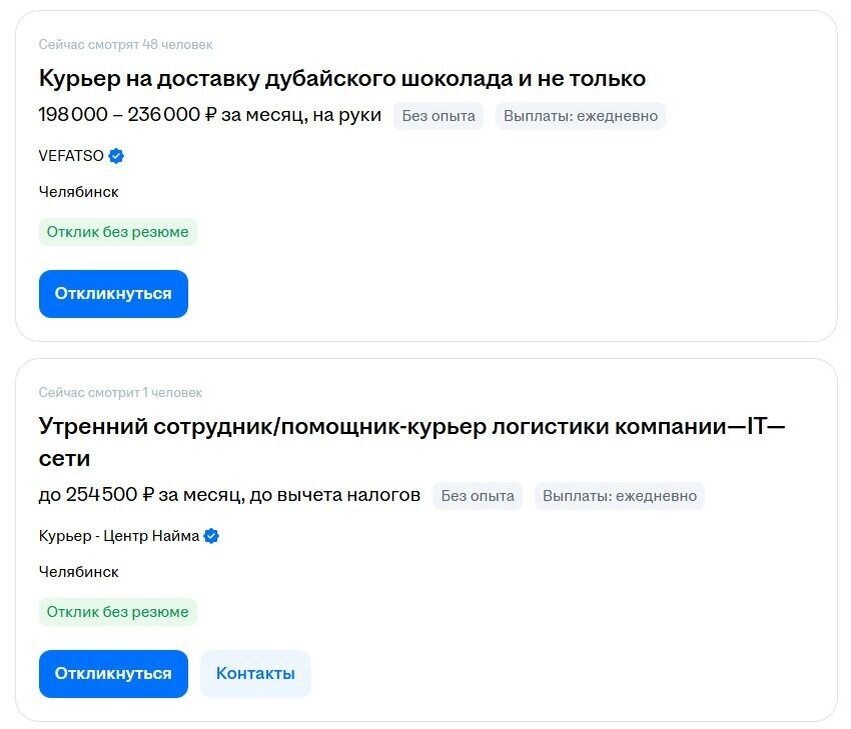Click the Отклик без резюме label on first vacancy
Viewport: 851px width, 729px height.
117,231
